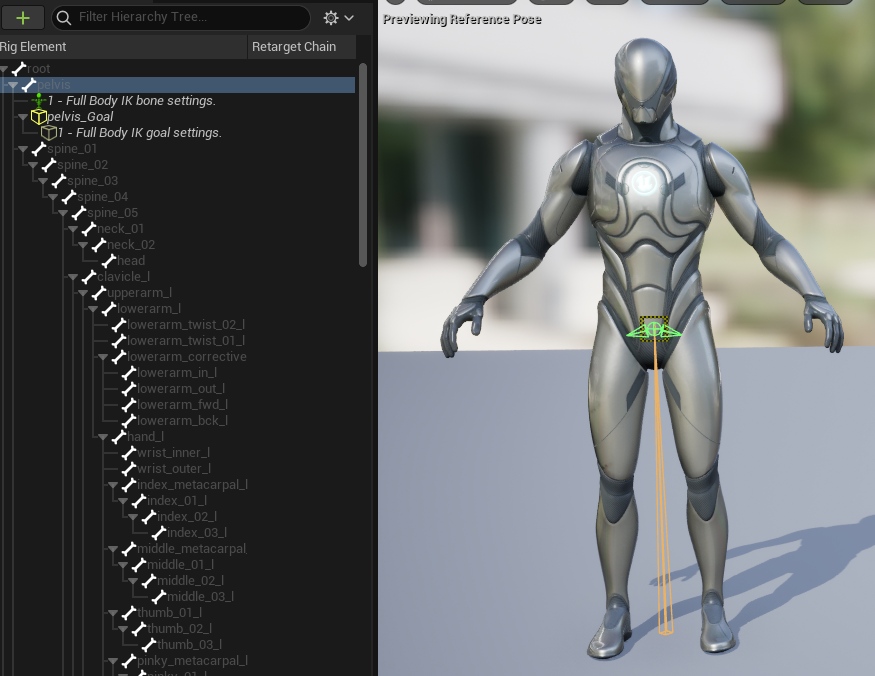Click the Full Body IK goal settings cube icon
875x676 pixels.
click(x=49, y=133)
